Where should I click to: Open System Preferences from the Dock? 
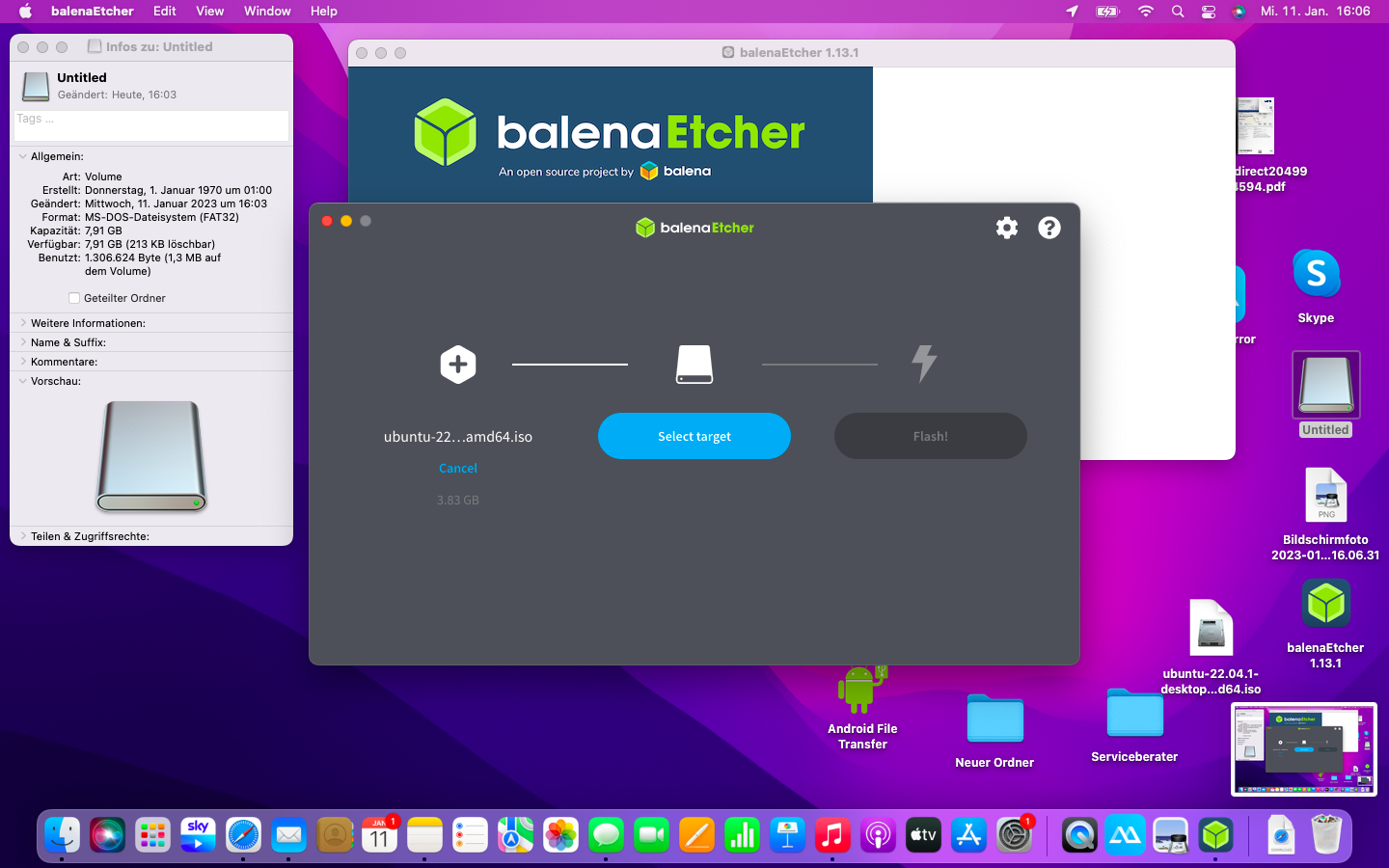(1014, 834)
